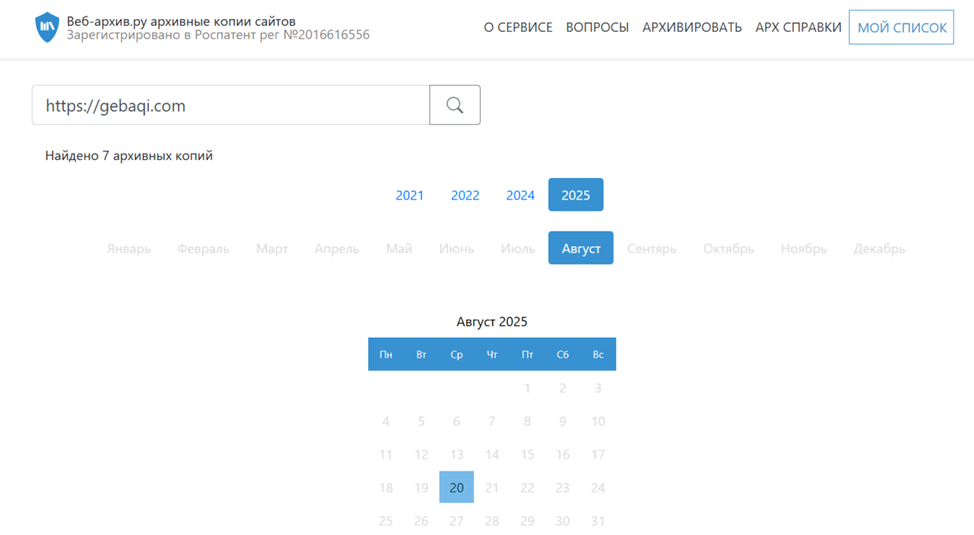
Task: Click the blue shield site logo
Action: [x=47, y=27]
